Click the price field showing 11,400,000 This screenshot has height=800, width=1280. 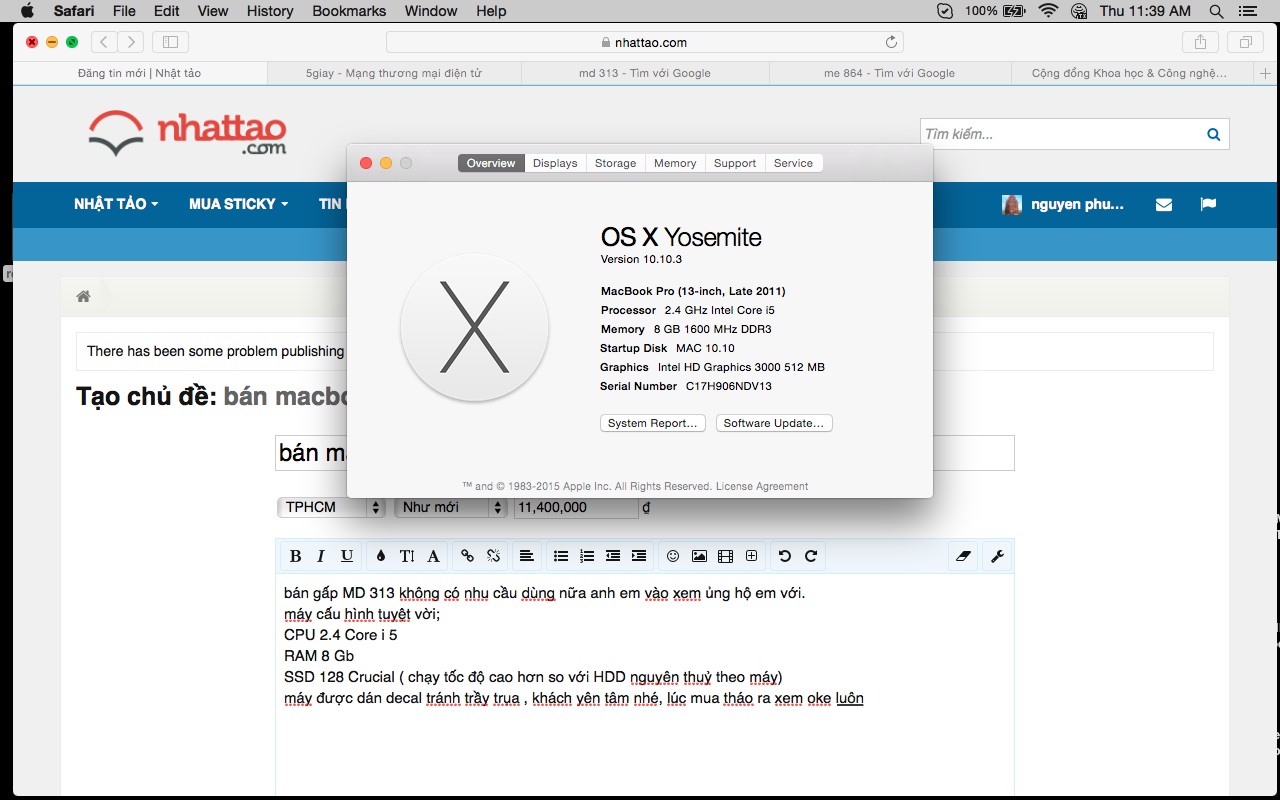pos(577,507)
